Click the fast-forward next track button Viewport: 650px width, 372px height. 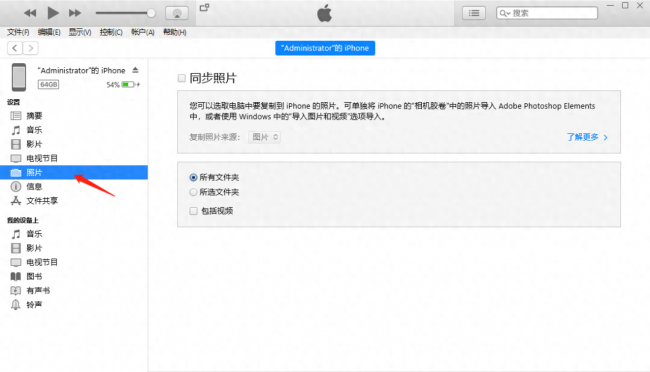[x=75, y=13]
